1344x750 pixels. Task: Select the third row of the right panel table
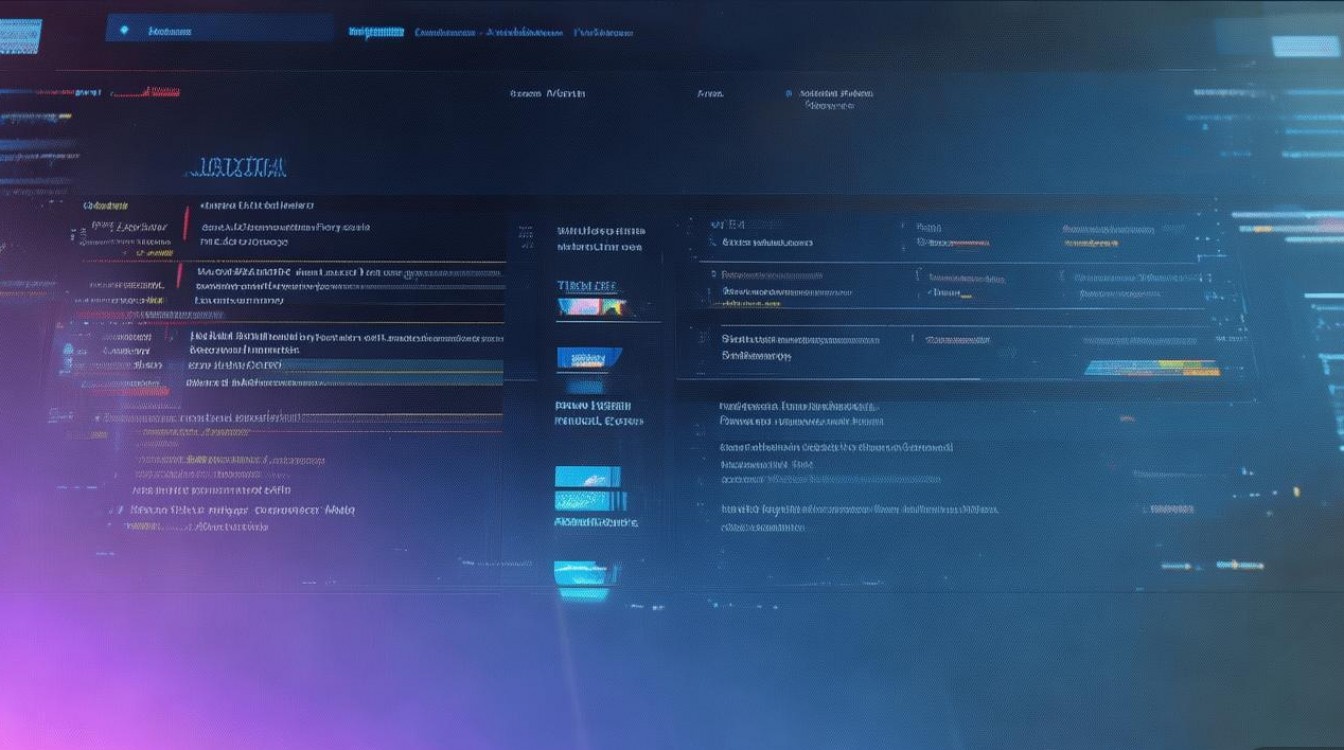960,346
